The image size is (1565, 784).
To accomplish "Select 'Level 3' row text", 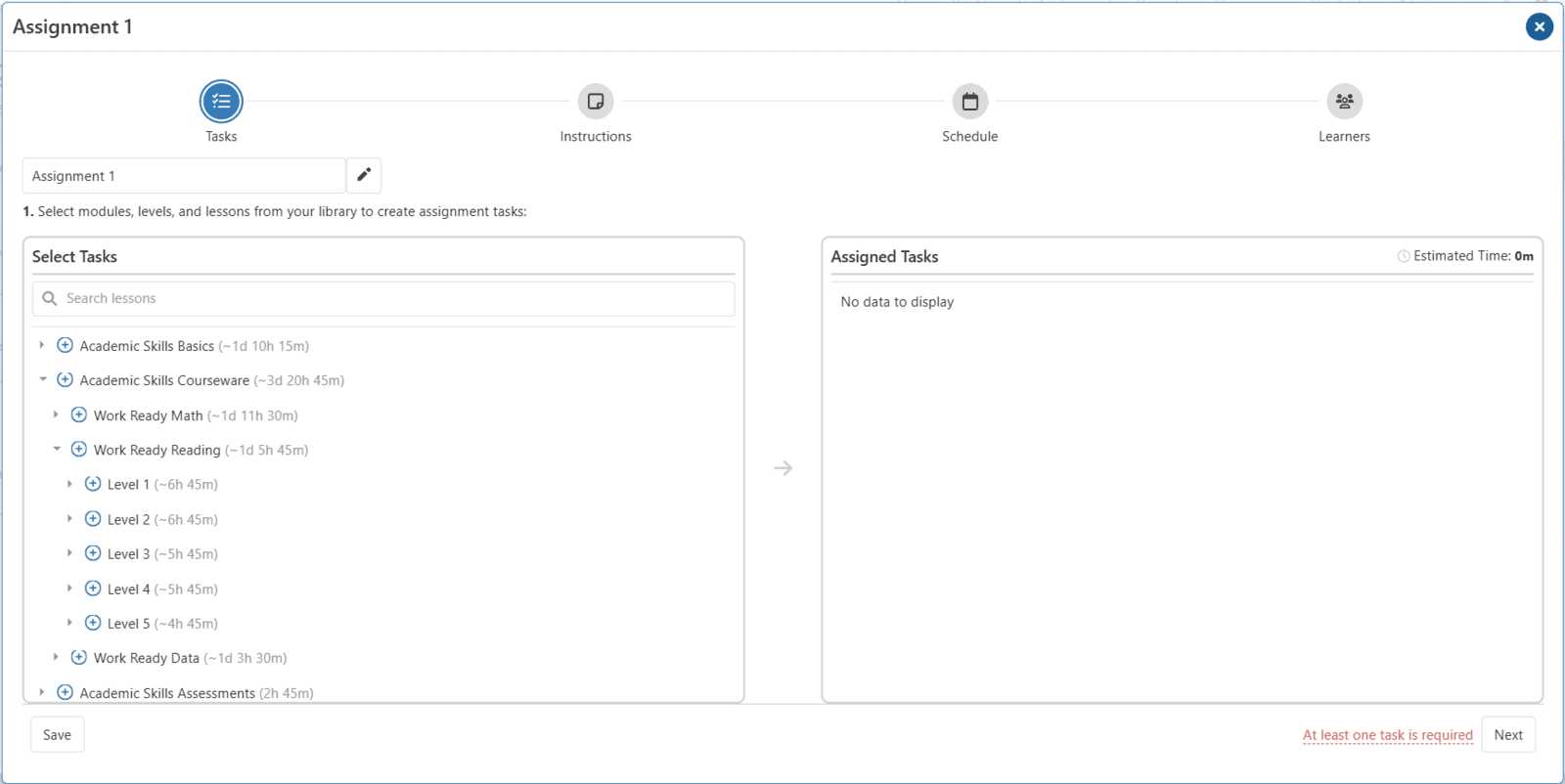I will pyautogui.click(x=128, y=554).
